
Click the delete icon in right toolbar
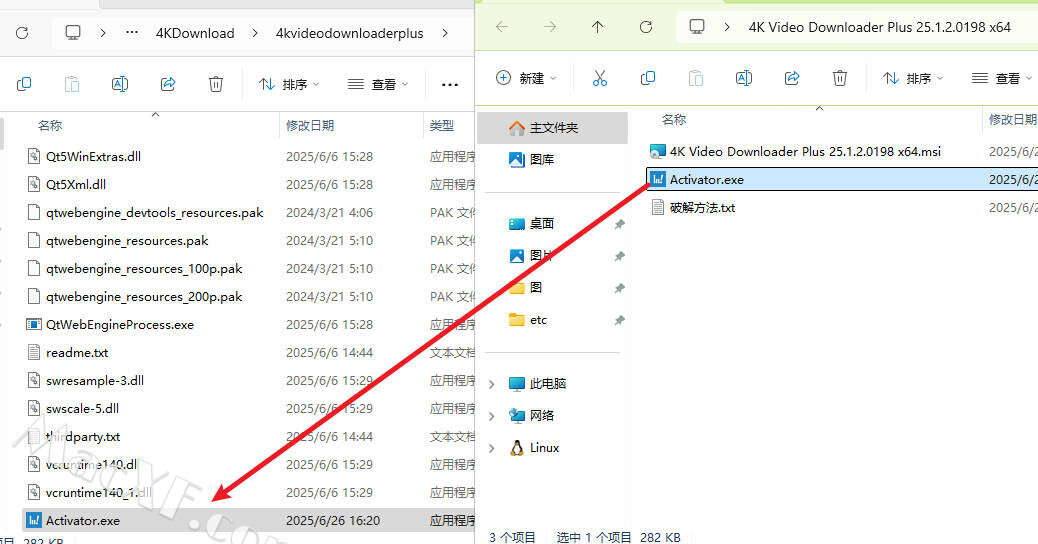[x=839, y=78]
